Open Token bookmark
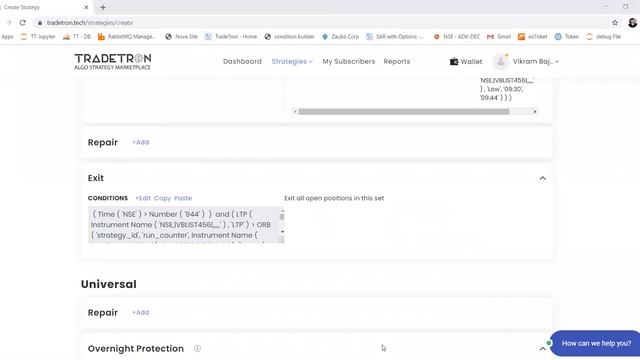640x360 pixels. pyautogui.click(x=567, y=37)
